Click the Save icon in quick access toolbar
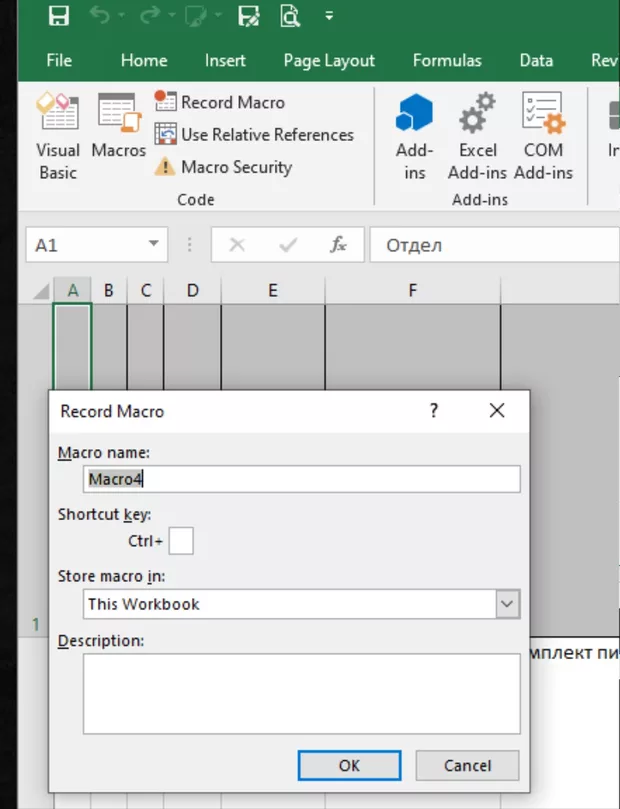Viewport: 620px width, 809px height. pos(59,16)
